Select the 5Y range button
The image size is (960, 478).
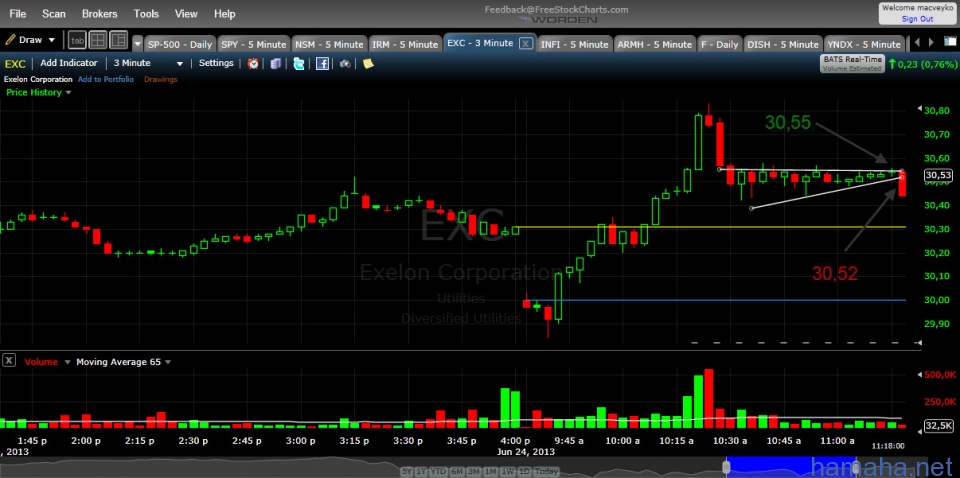pos(407,471)
